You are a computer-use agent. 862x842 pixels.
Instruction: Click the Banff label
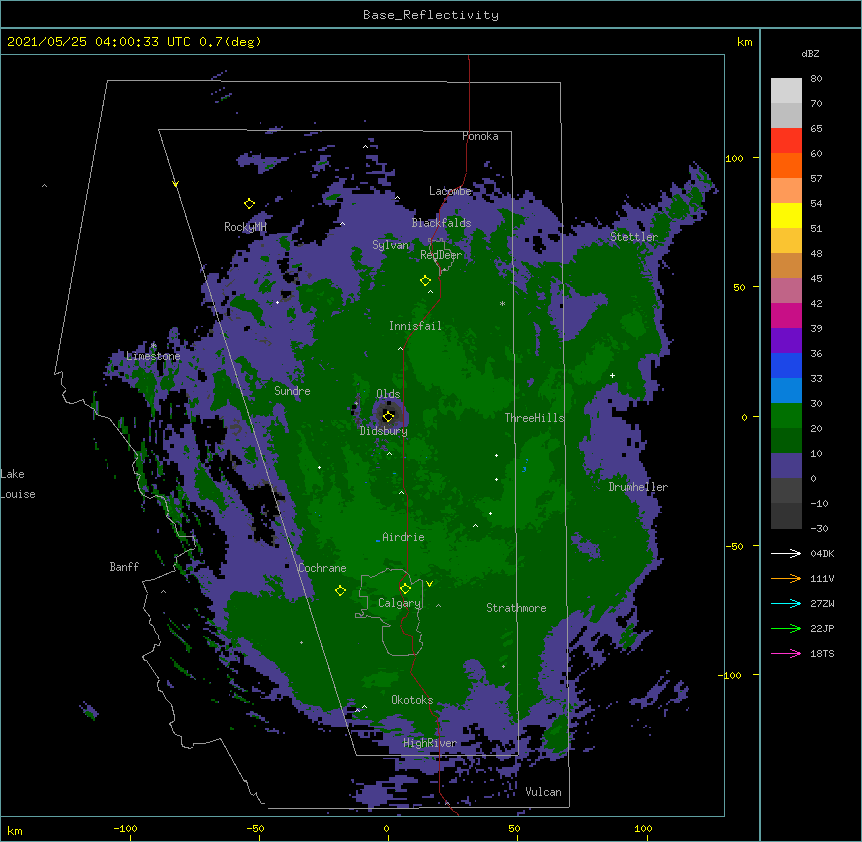[124, 567]
